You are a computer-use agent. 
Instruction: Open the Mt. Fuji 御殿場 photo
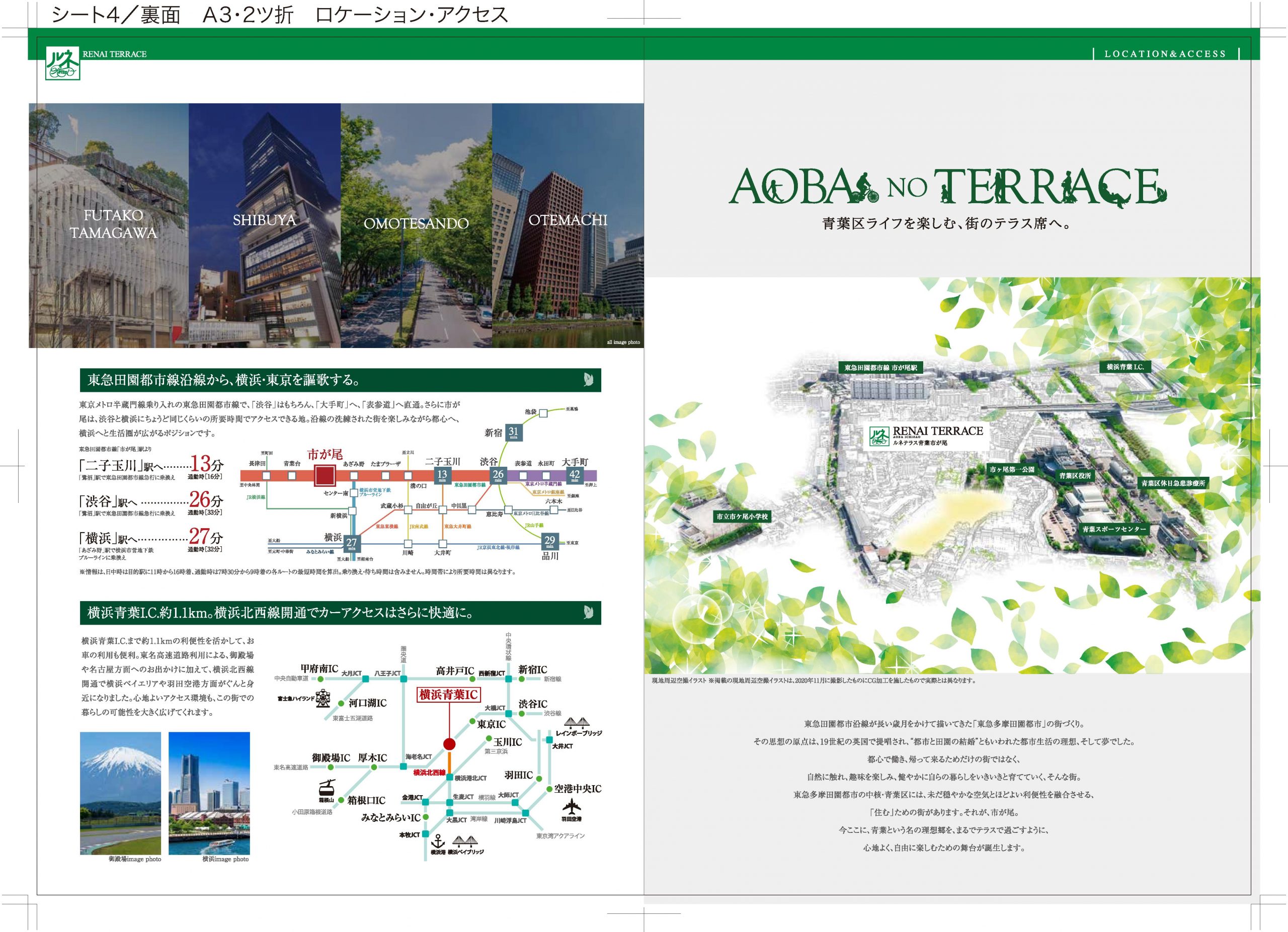(120, 793)
